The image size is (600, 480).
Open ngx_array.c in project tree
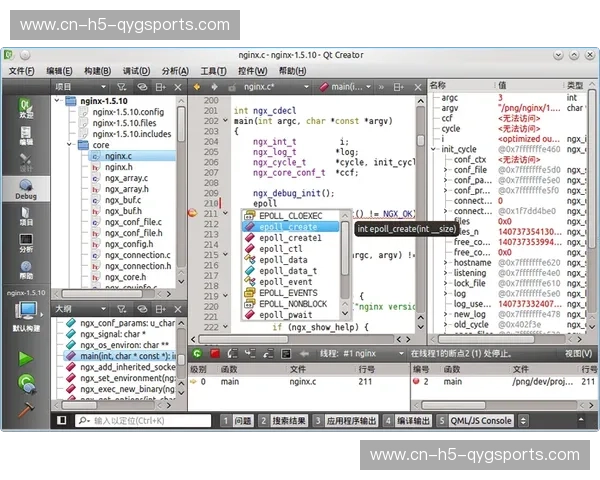(126, 178)
